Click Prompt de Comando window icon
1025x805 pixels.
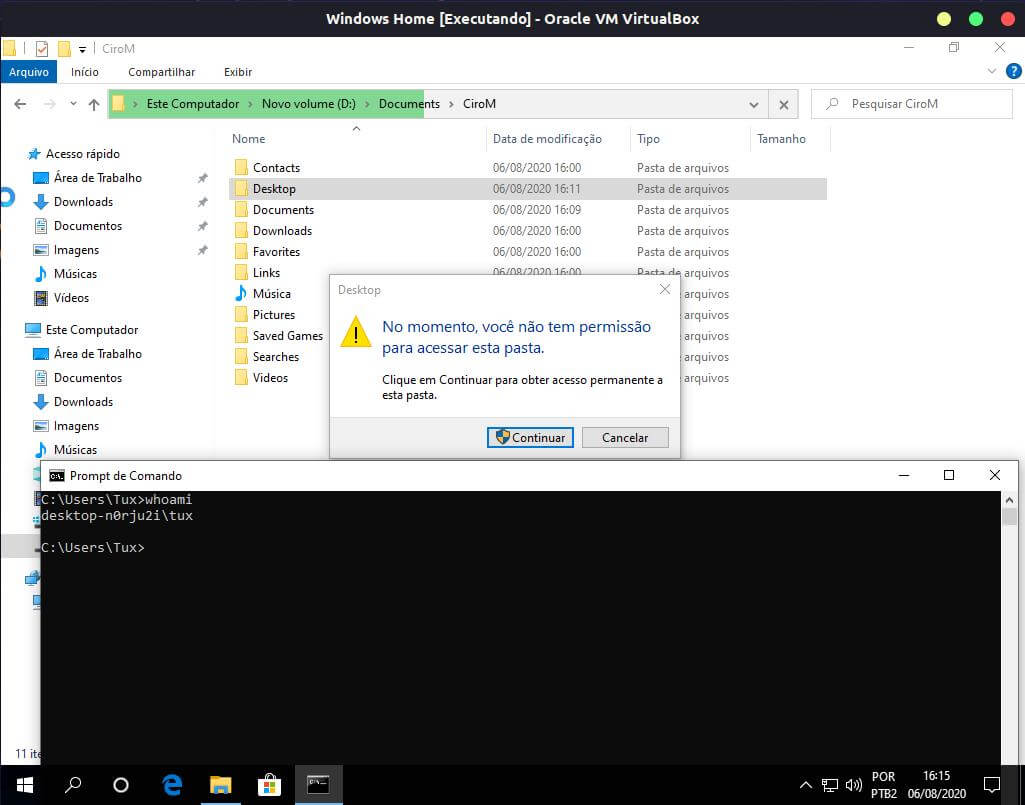point(57,475)
